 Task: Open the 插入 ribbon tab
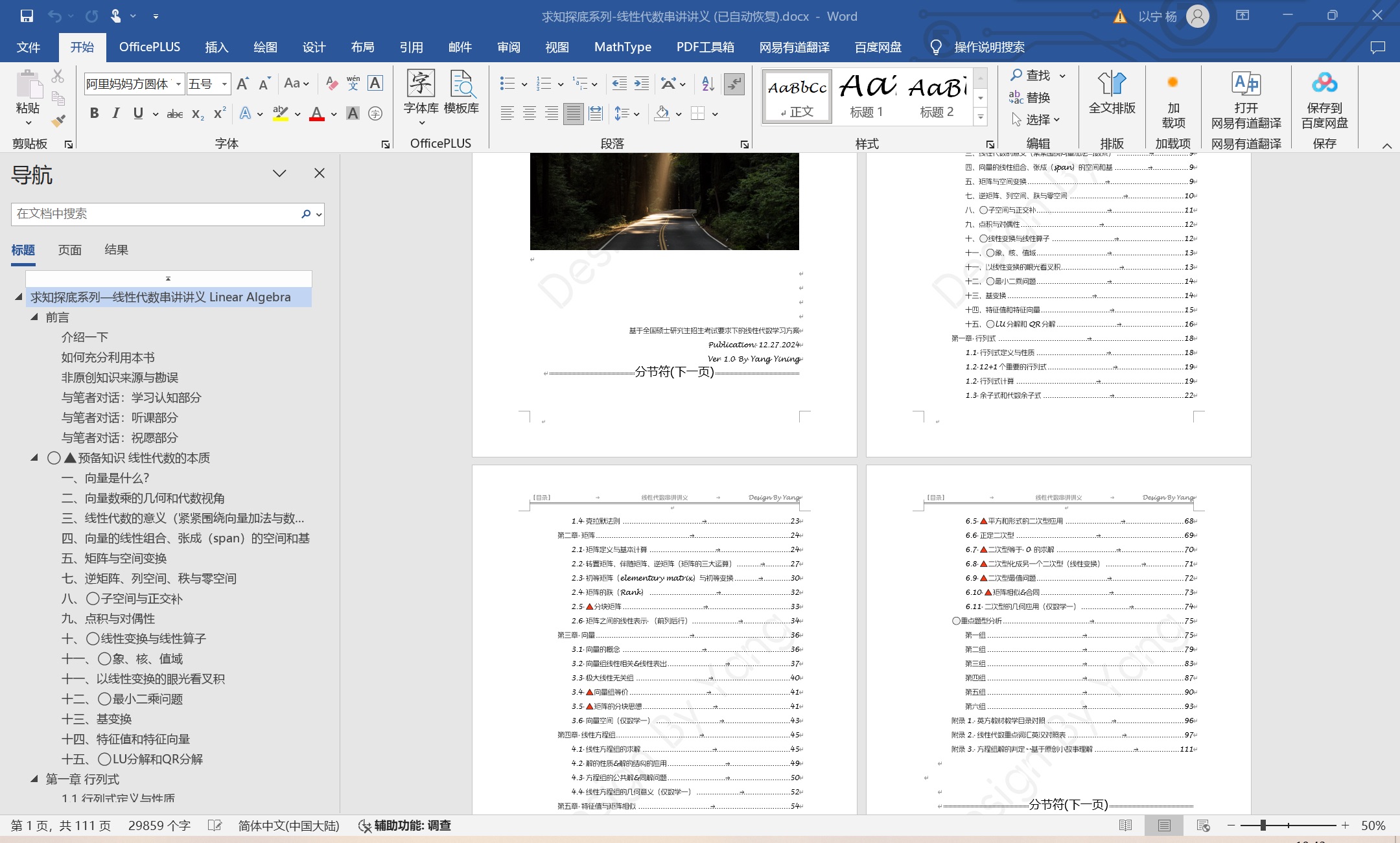[216, 47]
